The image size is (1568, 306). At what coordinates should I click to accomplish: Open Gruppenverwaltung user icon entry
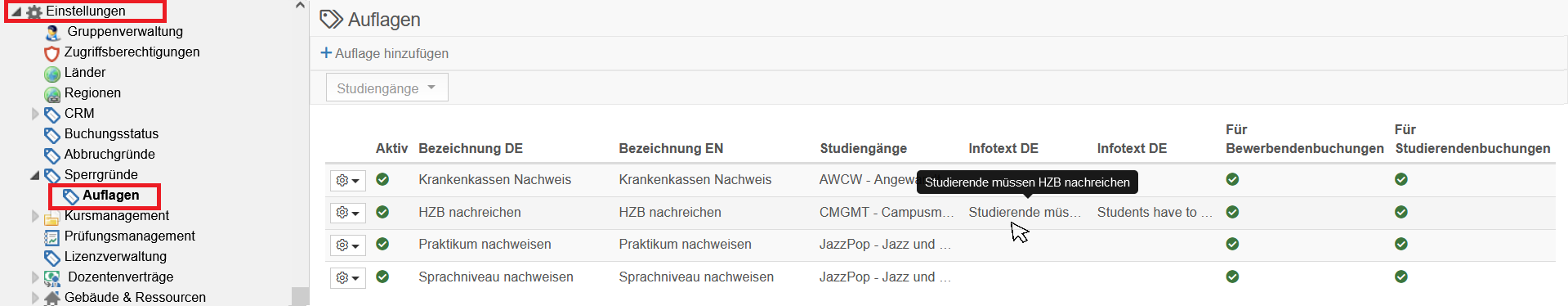[53, 32]
